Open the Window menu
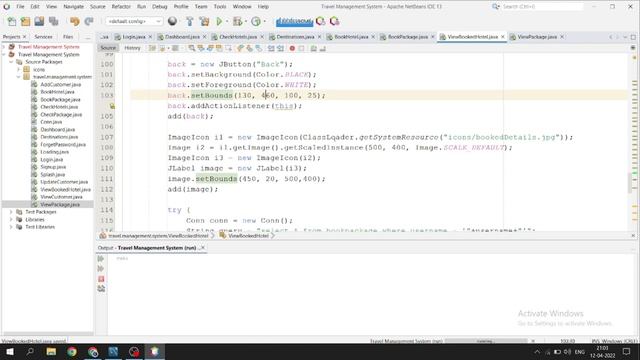Image resolution: width=640 pixels, height=360 pixels. click(x=242, y=7)
